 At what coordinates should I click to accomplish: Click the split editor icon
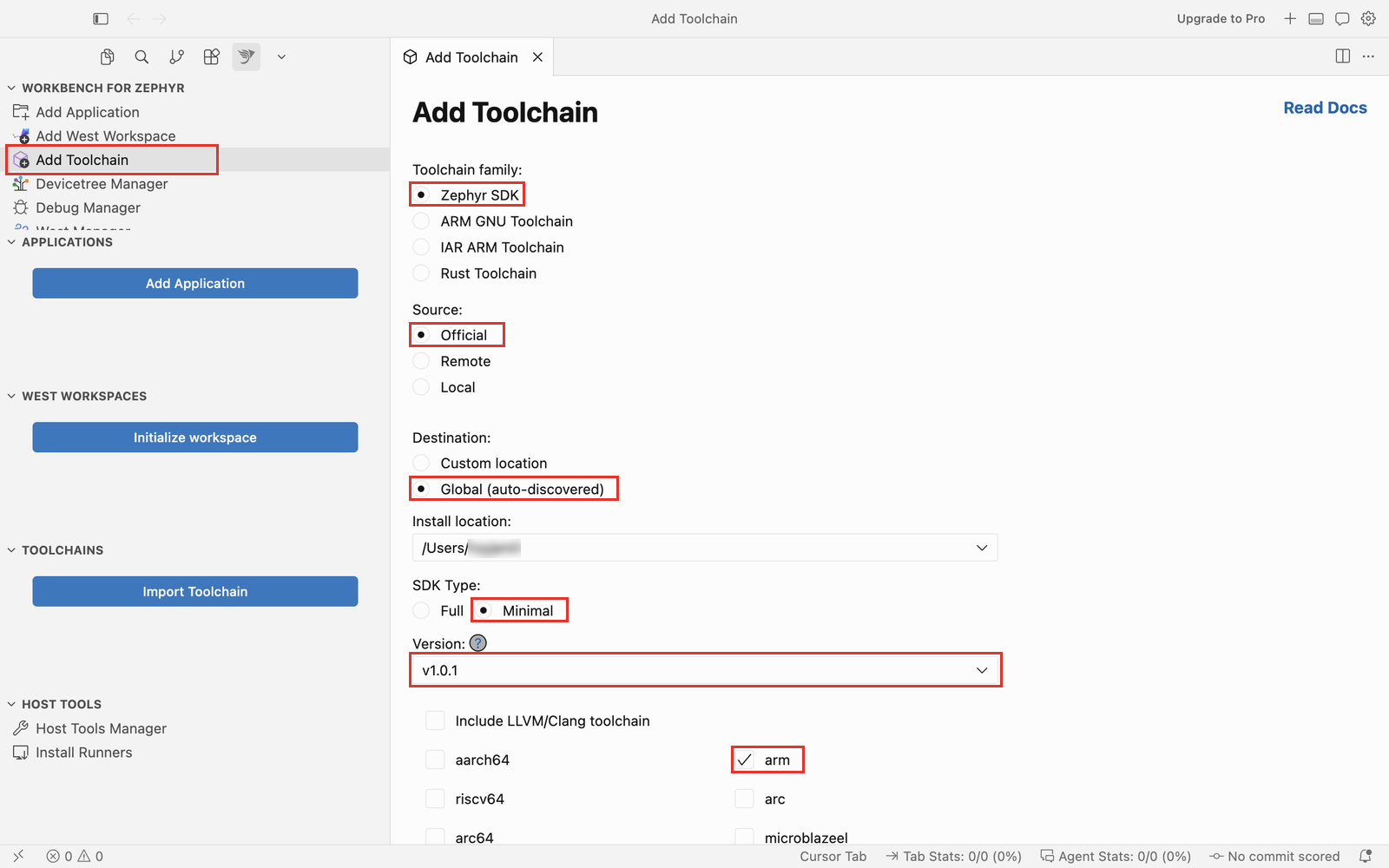click(1343, 56)
